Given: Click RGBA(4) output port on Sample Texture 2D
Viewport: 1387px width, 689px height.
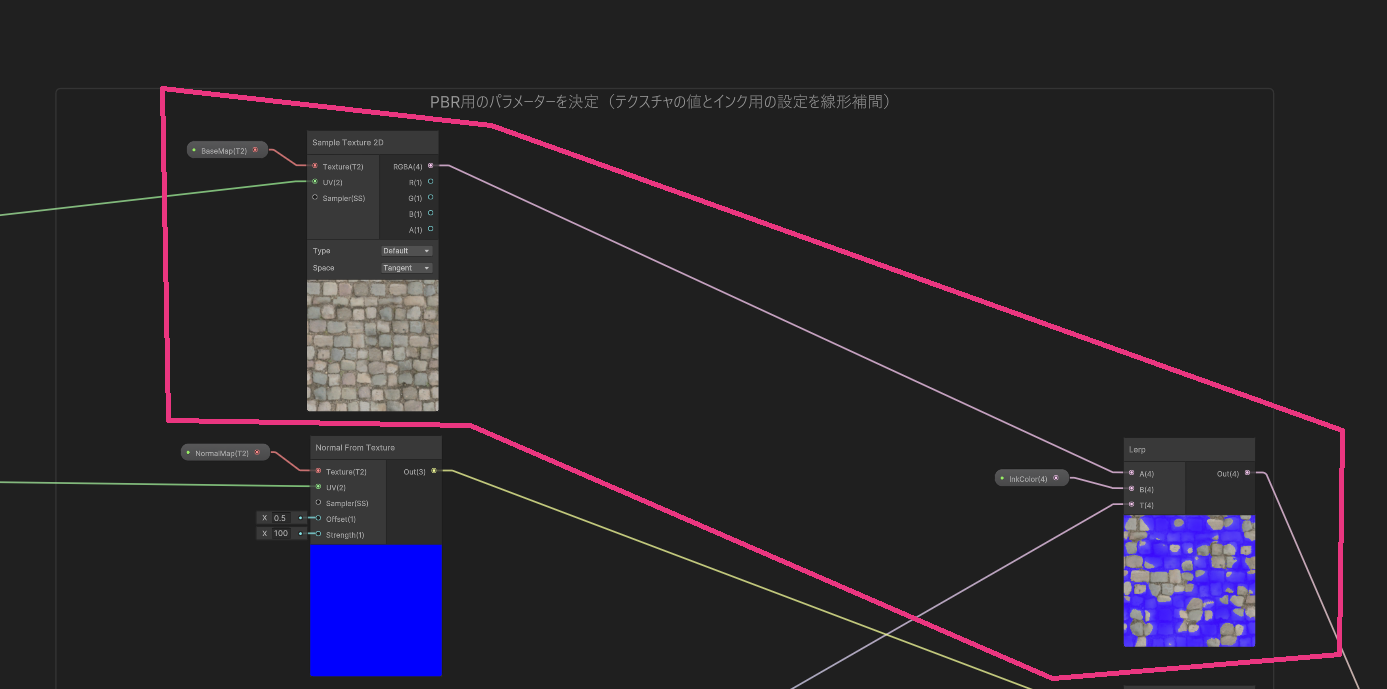Looking at the screenshot, I should pos(430,166).
